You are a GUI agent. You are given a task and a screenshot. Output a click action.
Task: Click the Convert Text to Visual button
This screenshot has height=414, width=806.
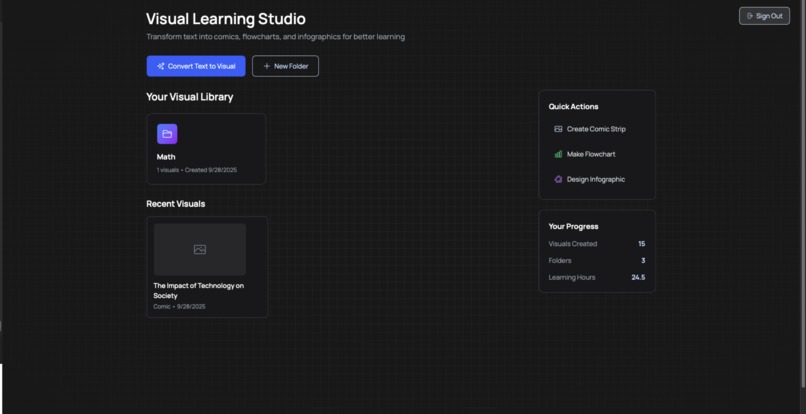pyautogui.click(x=196, y=66)
